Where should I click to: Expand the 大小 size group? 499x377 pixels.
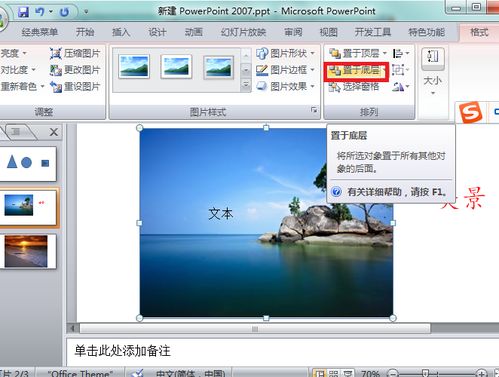coord(433,72)
